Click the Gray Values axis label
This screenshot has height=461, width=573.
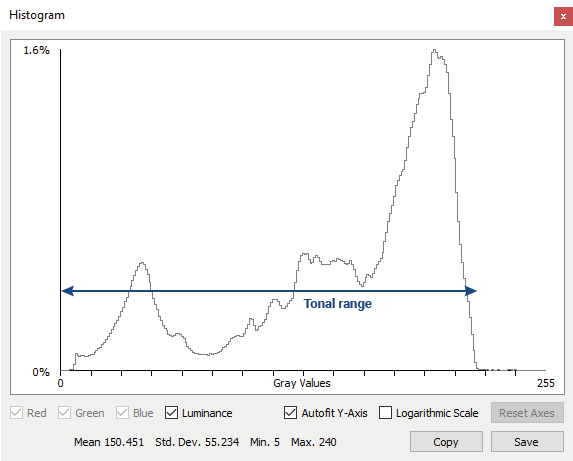pos(302,383)
